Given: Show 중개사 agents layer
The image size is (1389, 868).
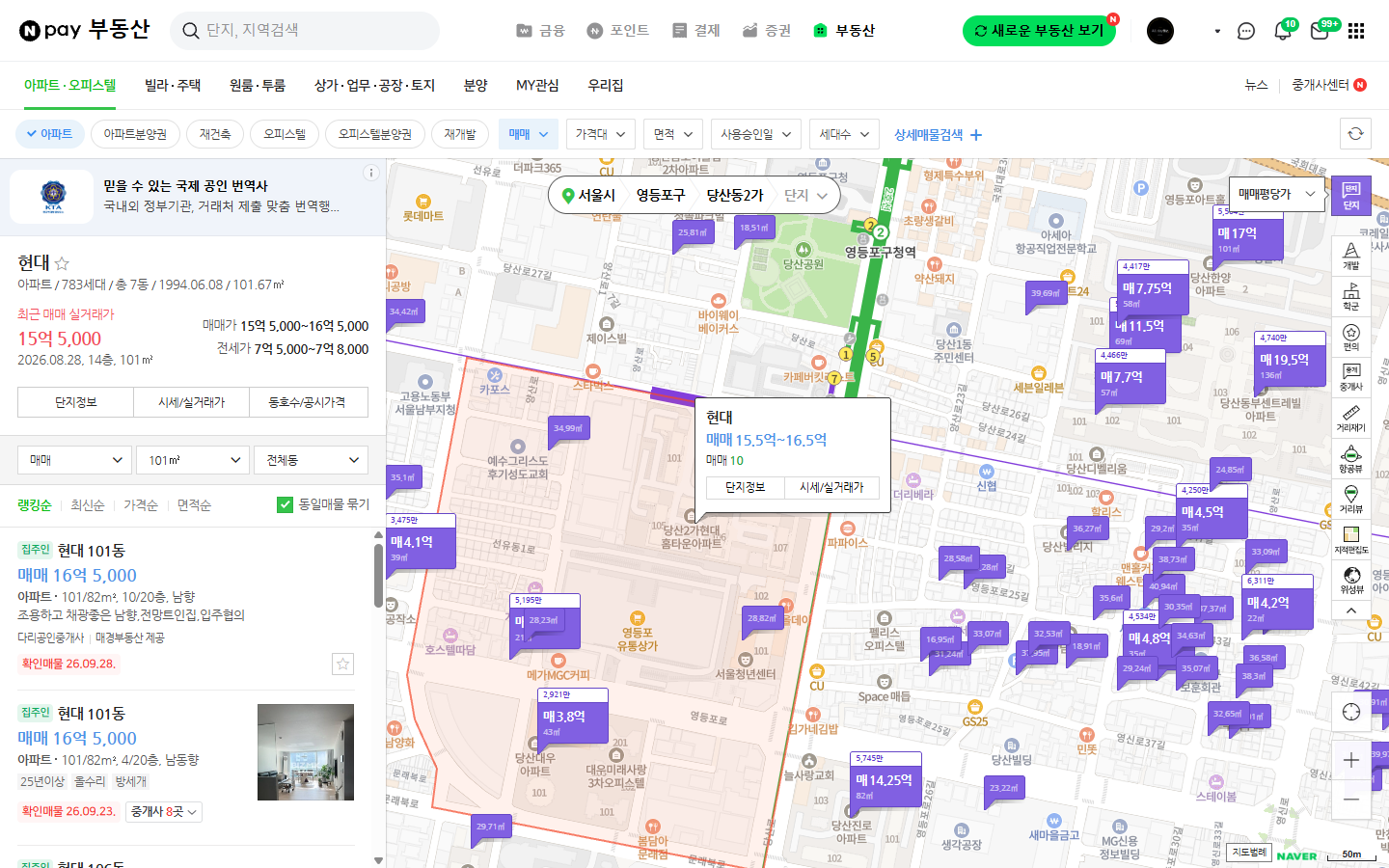Looking at the screenshot, I should coord(1350,378).
